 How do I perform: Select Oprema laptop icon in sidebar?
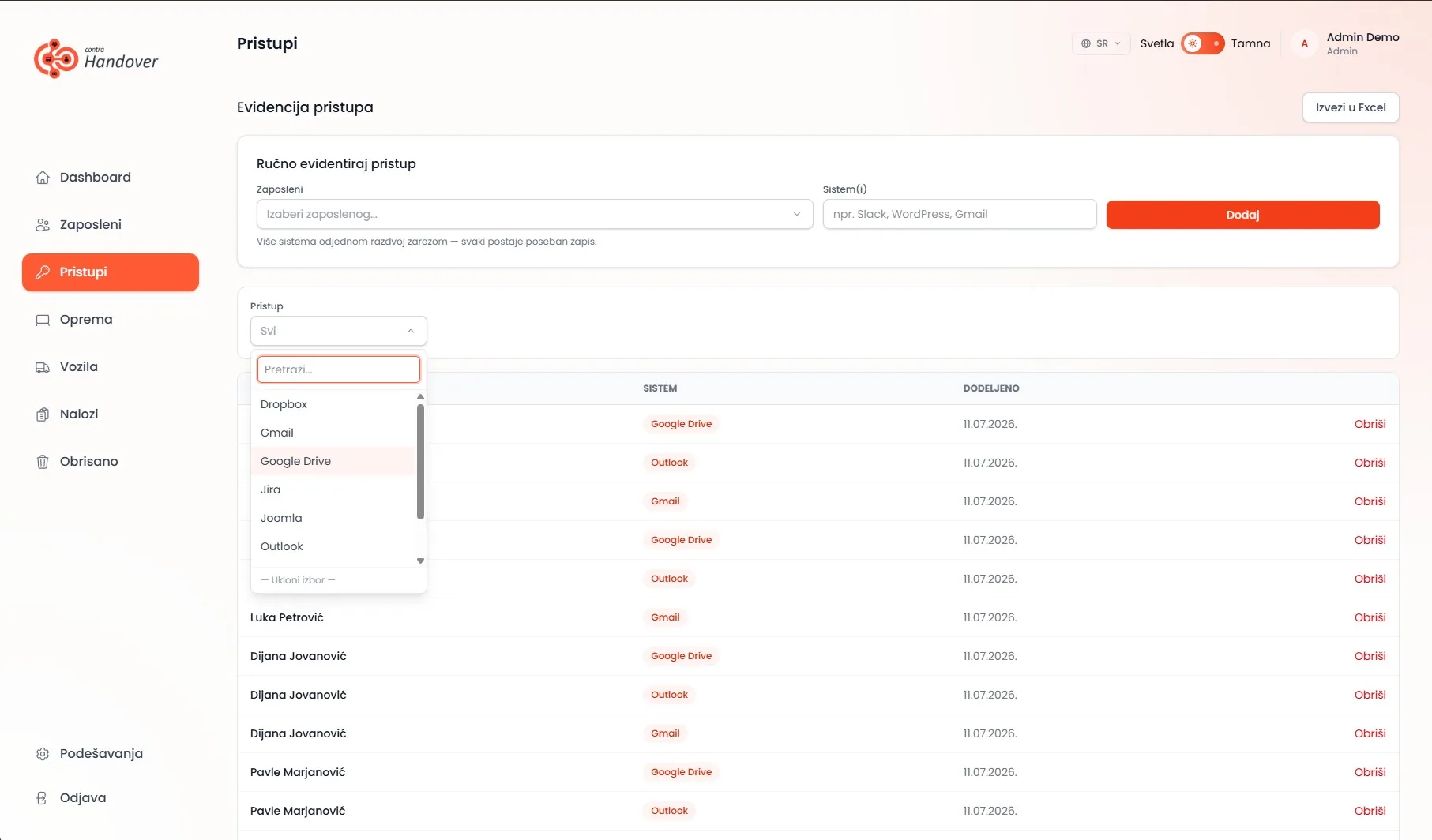(x=43, y=320)
